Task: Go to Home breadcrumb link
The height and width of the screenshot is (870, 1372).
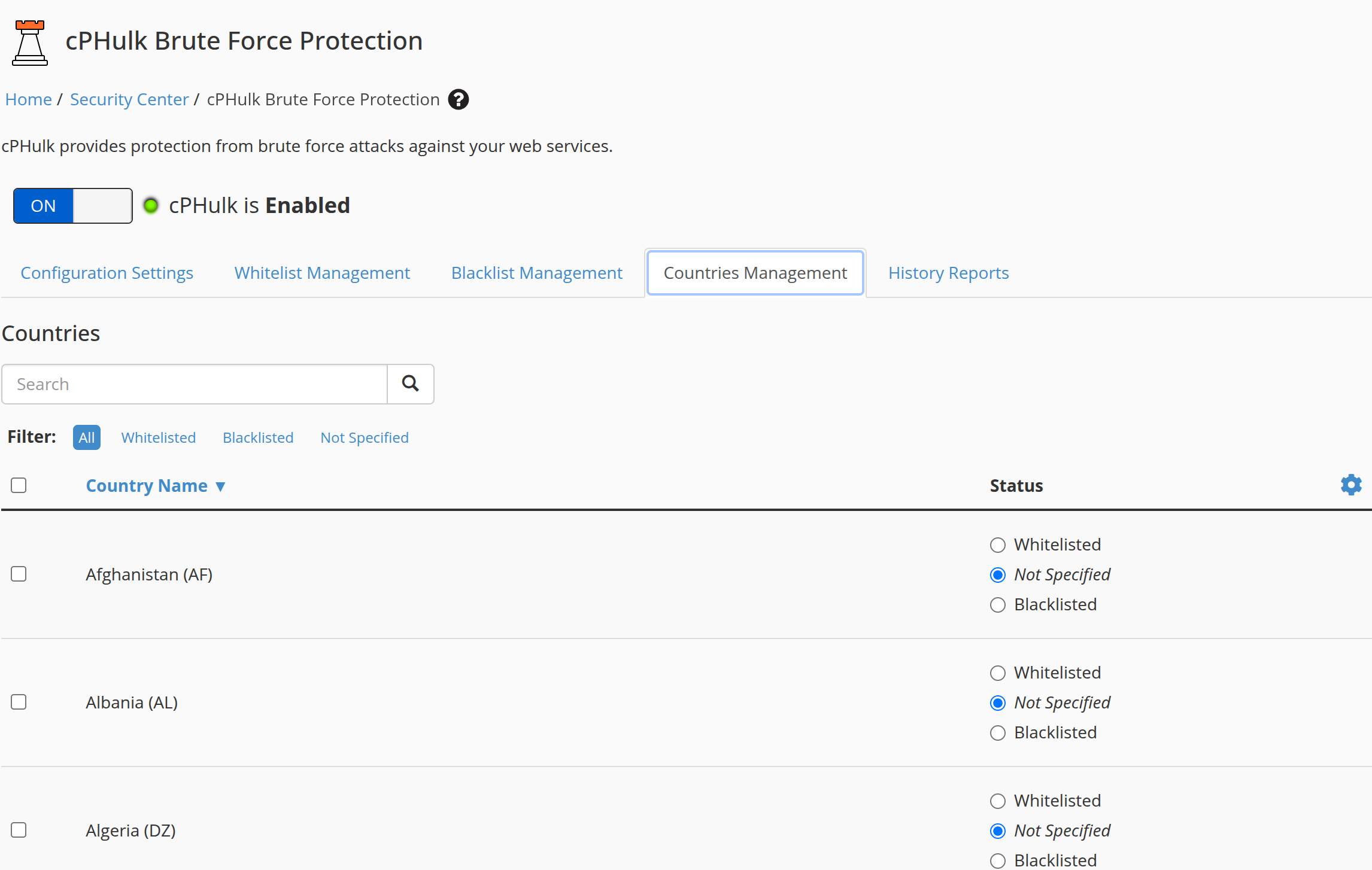Action: coord(28,99)
